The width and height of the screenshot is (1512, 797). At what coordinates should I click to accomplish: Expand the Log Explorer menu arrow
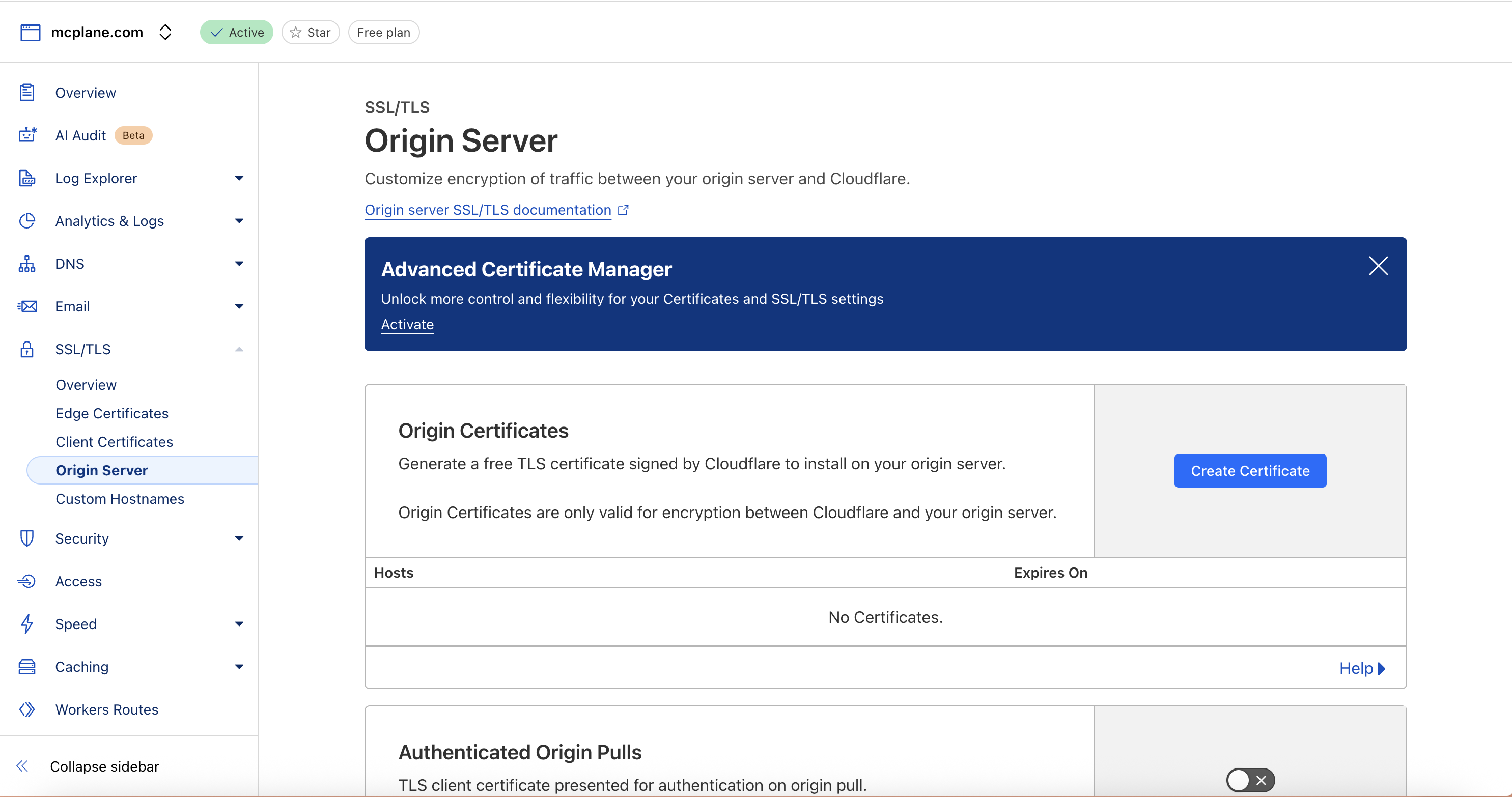point(239,178)
